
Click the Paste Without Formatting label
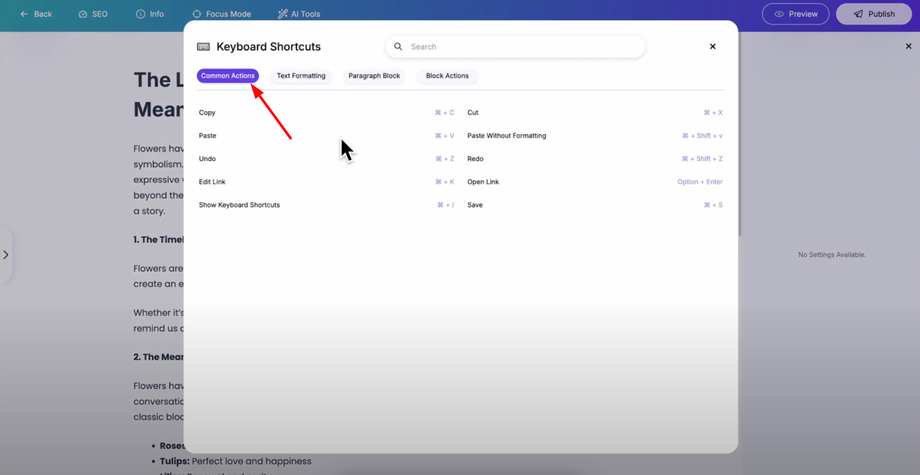pos(506,135)
